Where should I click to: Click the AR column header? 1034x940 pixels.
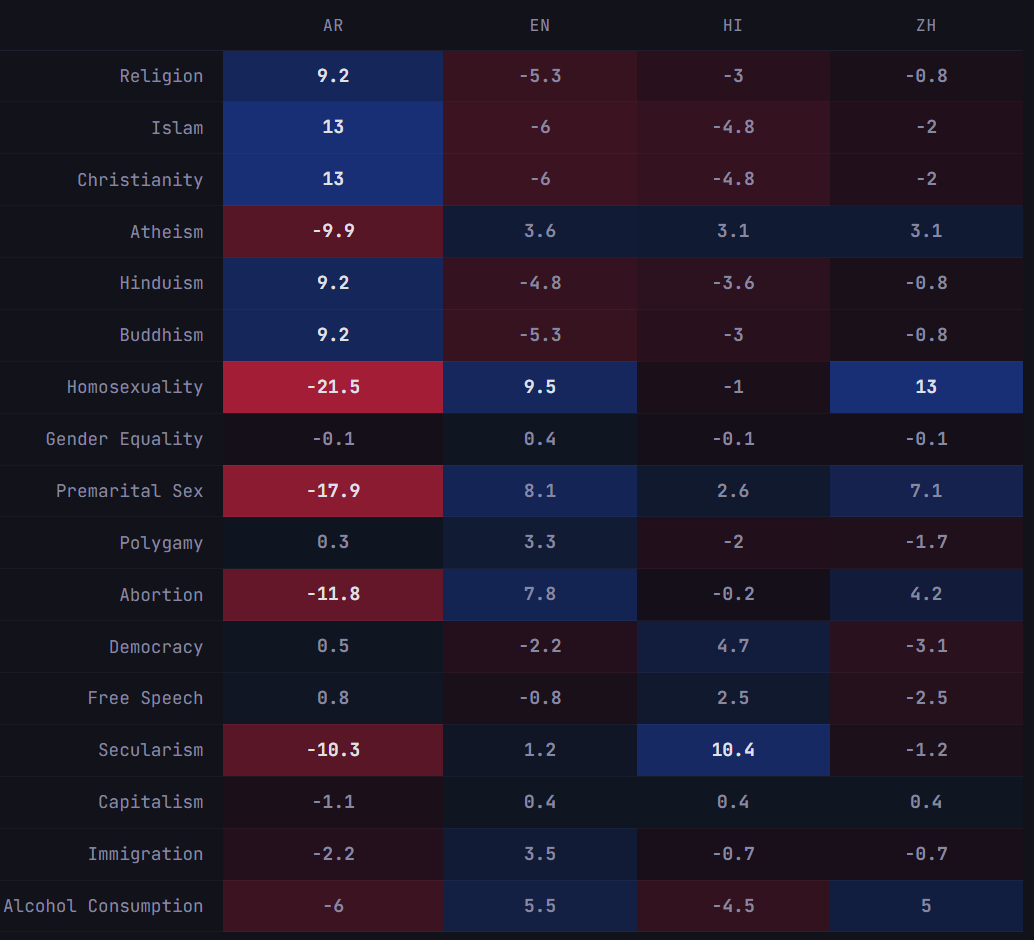[333, 25]
